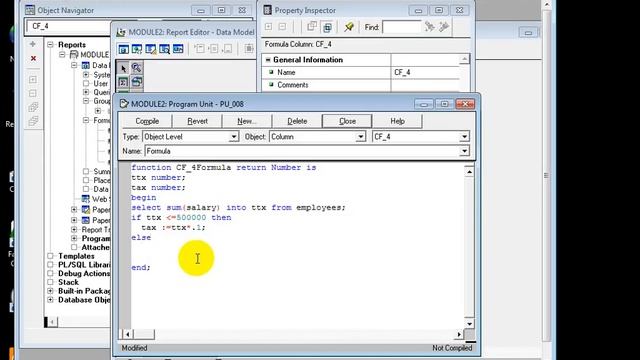Viewport: 640px width, 360px height.
Task: Click the Revert button
Action: [198, 121]
